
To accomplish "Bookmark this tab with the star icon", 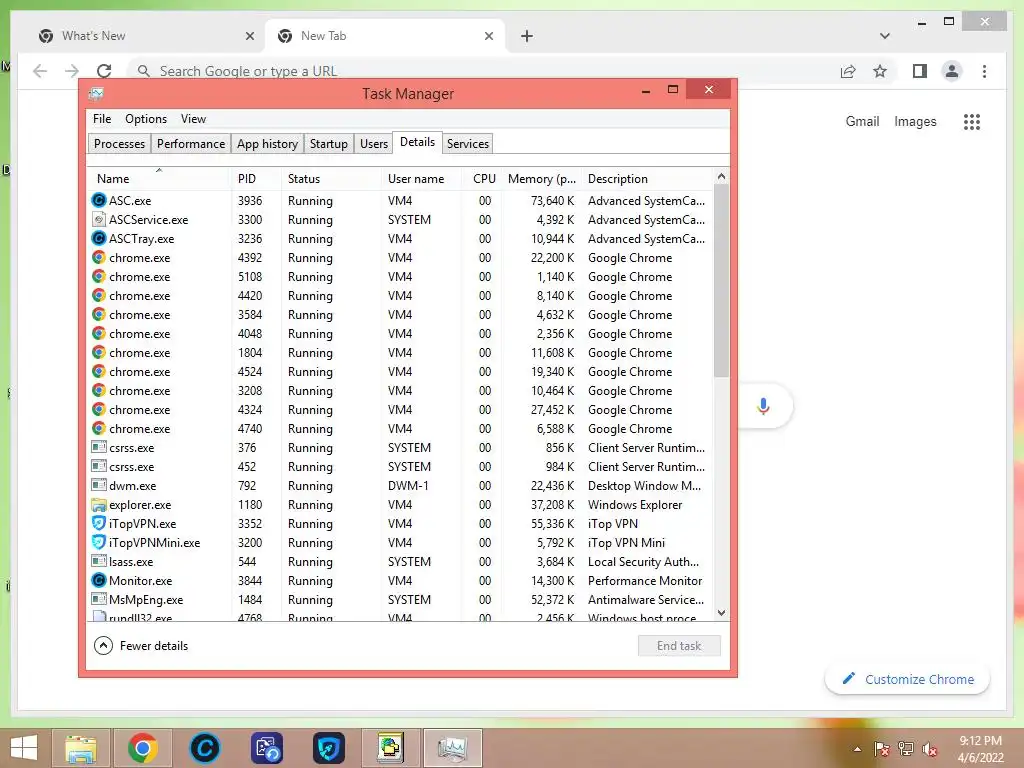I will coord(880,71).
